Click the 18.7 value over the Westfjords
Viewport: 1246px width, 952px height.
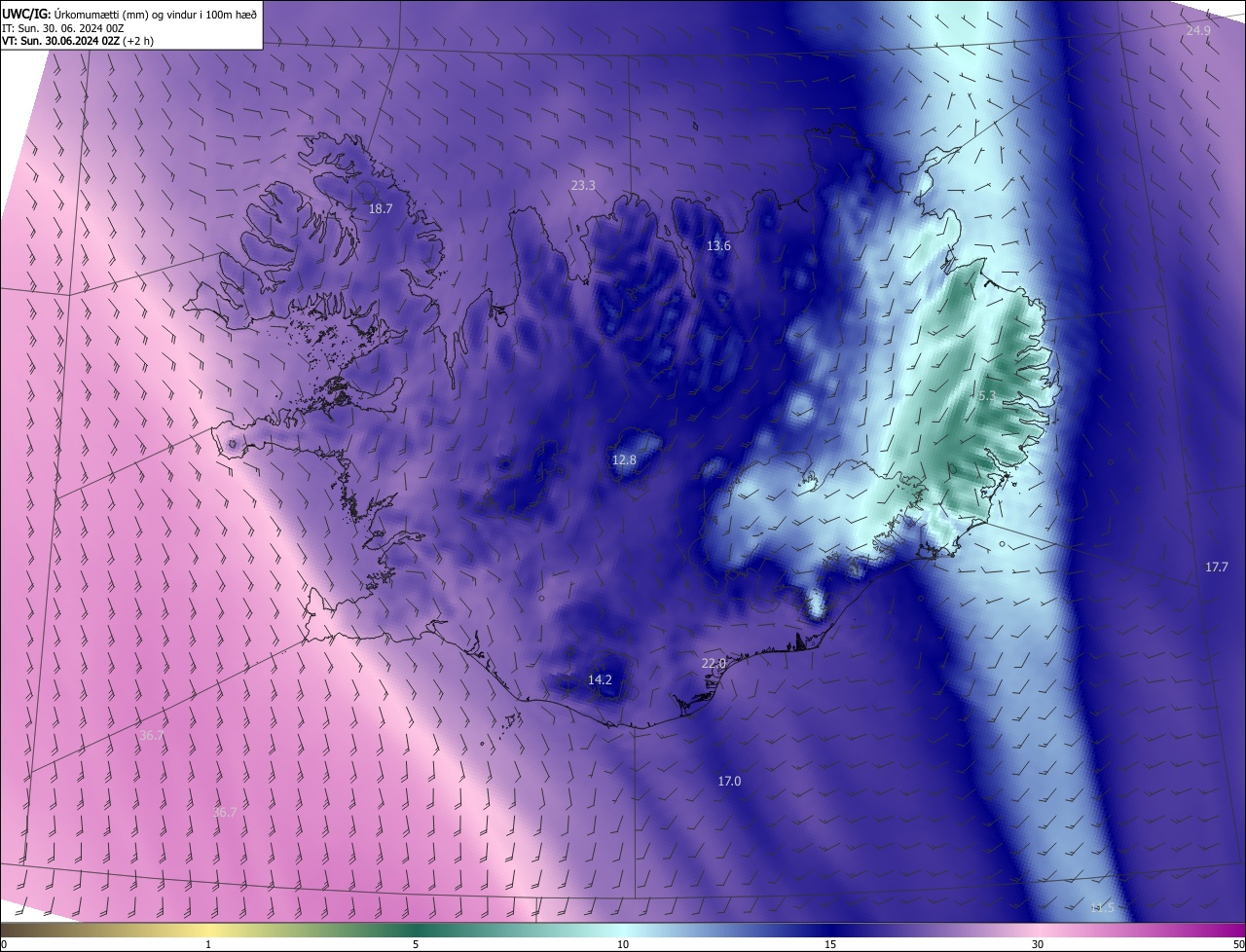[x=381, y=209]
